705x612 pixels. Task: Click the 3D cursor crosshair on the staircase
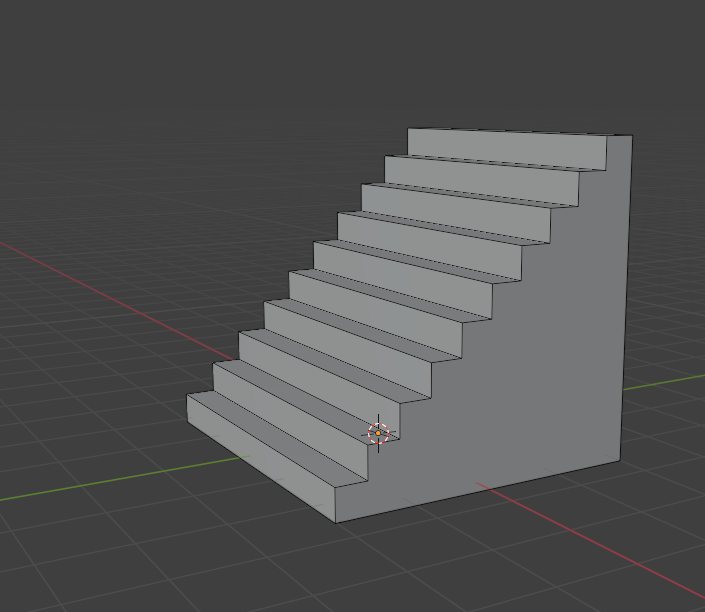pos(378,433)
